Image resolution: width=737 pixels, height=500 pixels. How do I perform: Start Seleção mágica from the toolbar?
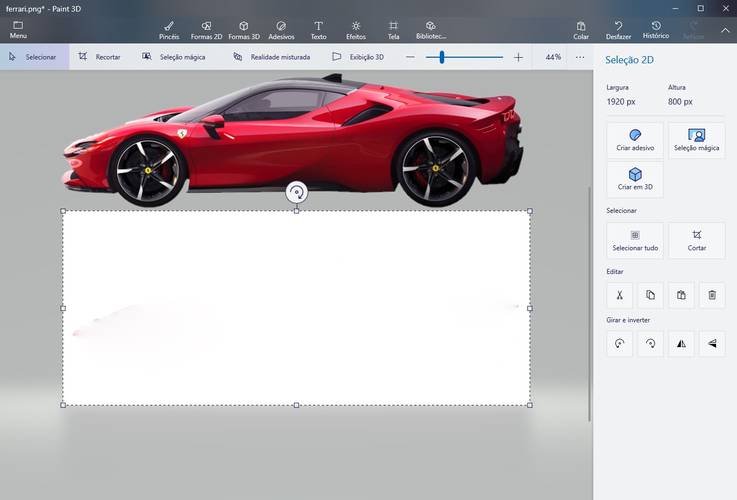[174, 57]
